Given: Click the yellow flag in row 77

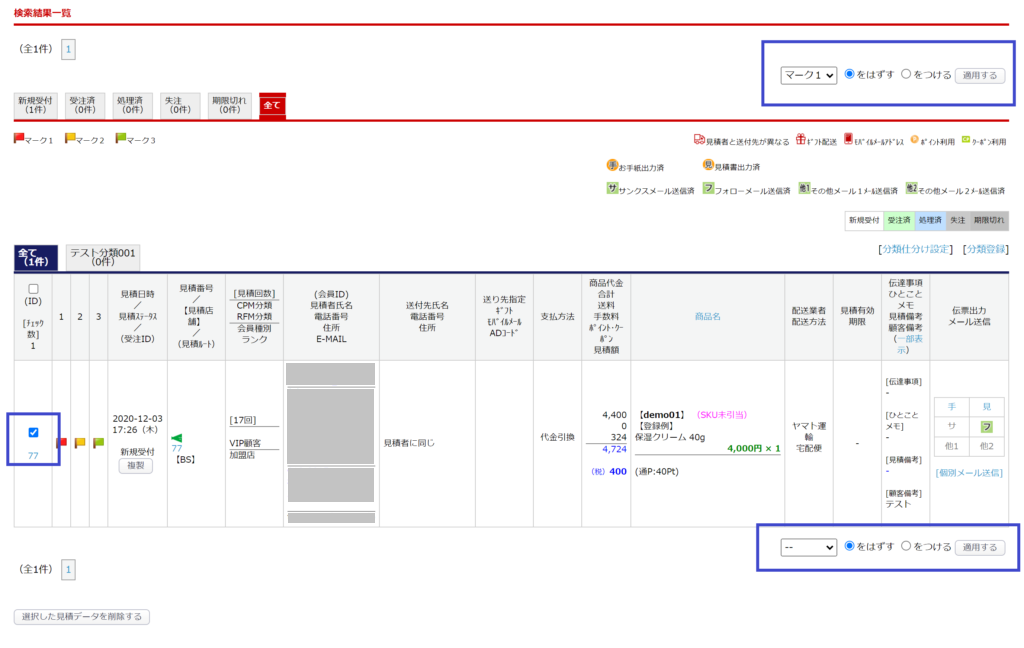Looking at the screenshot, I should coord(80,443).
